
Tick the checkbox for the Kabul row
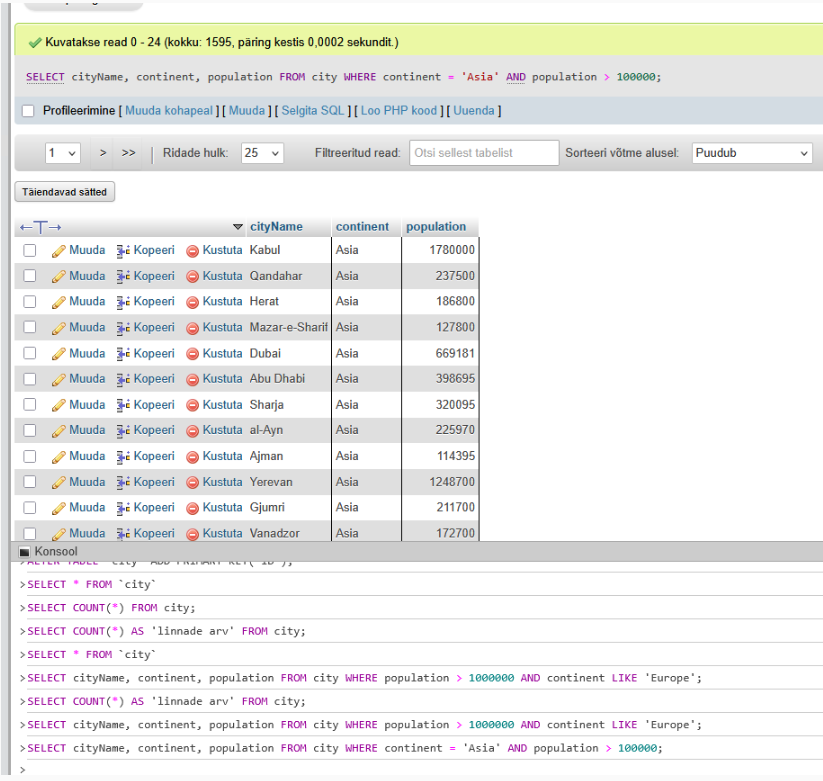pos(30,250)
